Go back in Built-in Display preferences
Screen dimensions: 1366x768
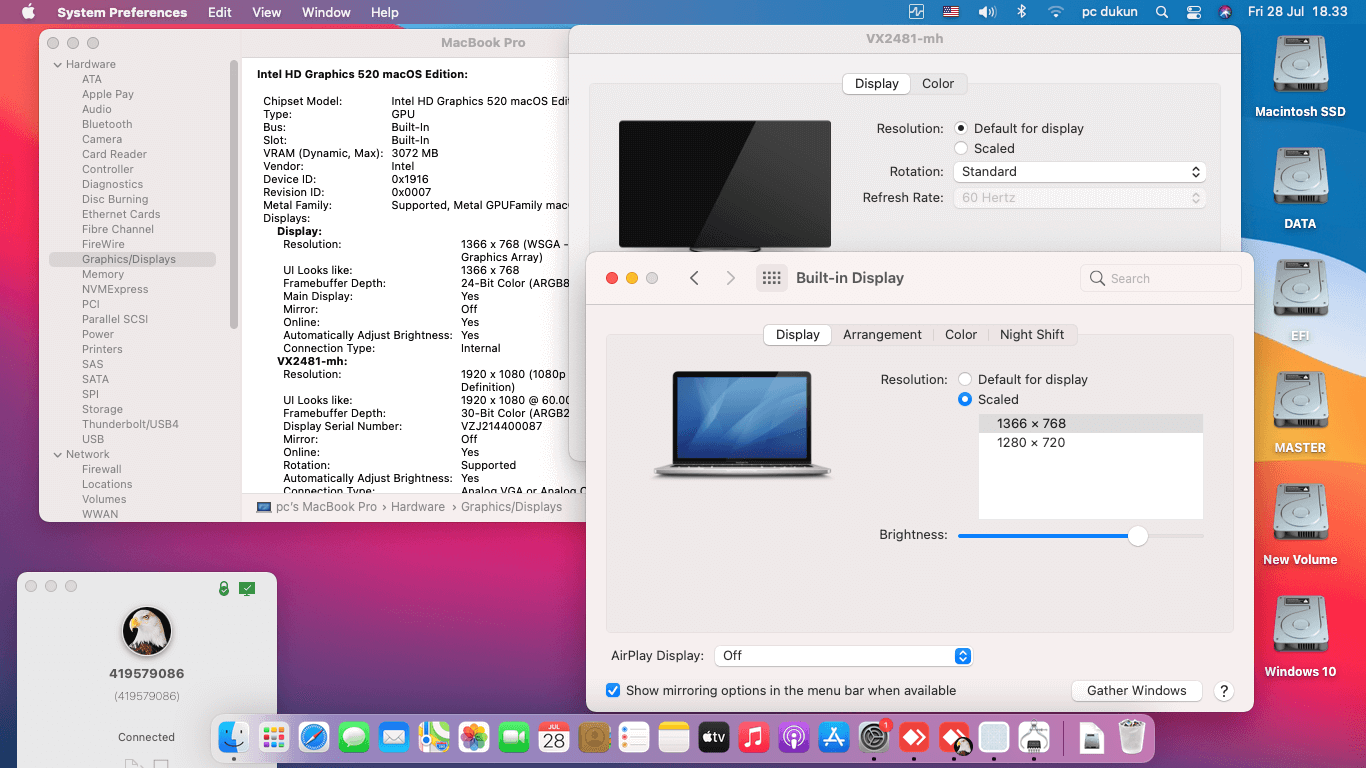coord(694,278)
